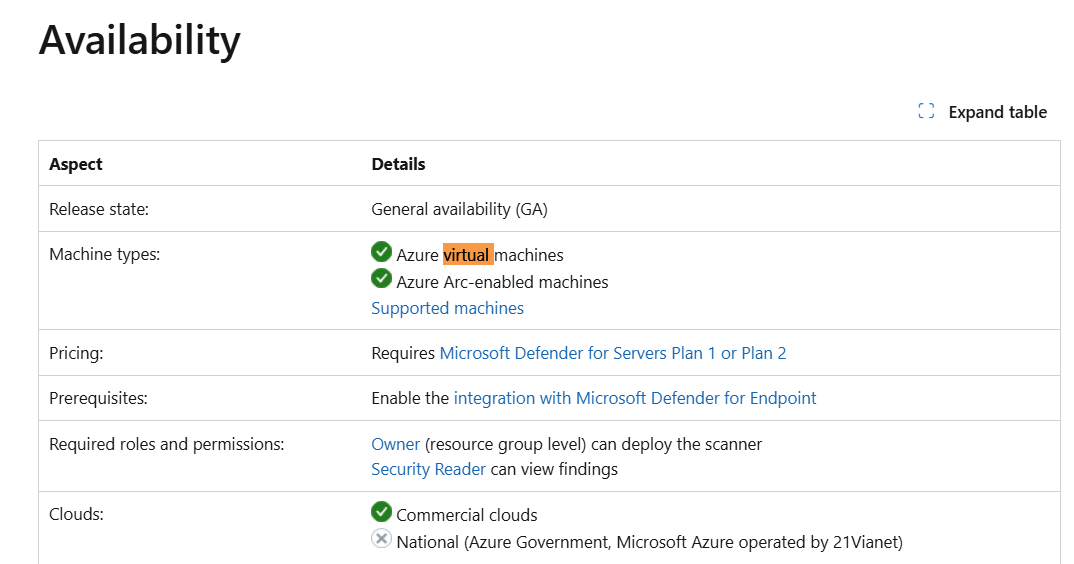Open Microsoft Defender for Servers Plan link
Screen dimensions: 1074x564
point(613,353)
